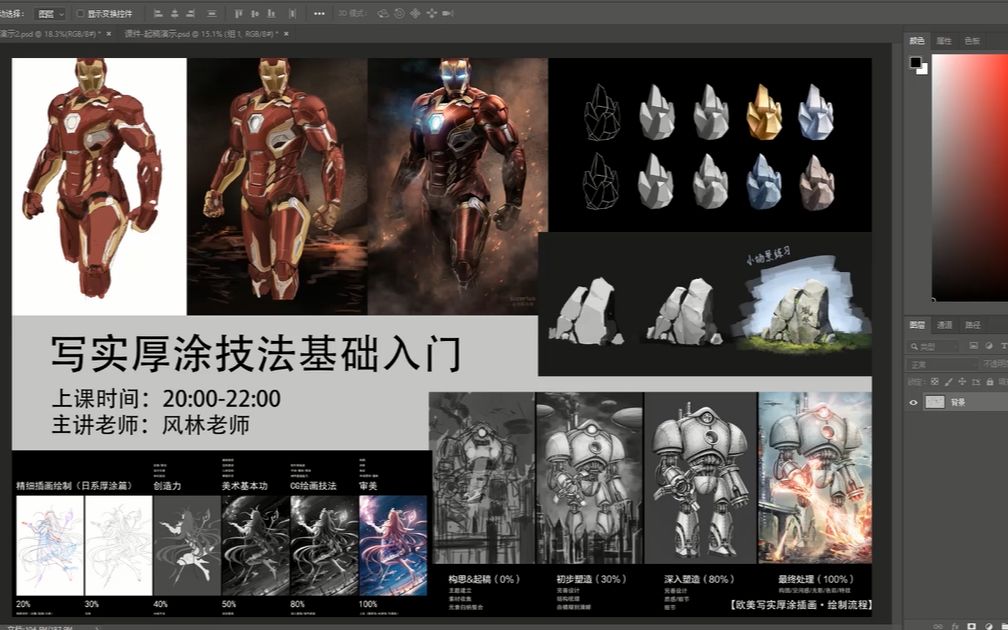This screenshot has width=1008, height=630.
Task: Click the lock all icon in Layers panel
Action: click(x=990, y=381)
